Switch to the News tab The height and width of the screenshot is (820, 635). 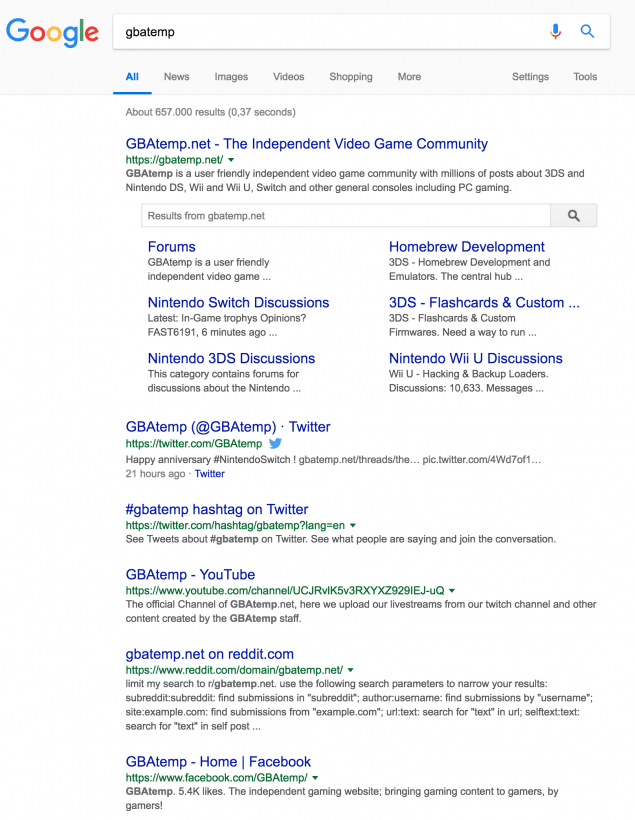[x=177, y=77]
